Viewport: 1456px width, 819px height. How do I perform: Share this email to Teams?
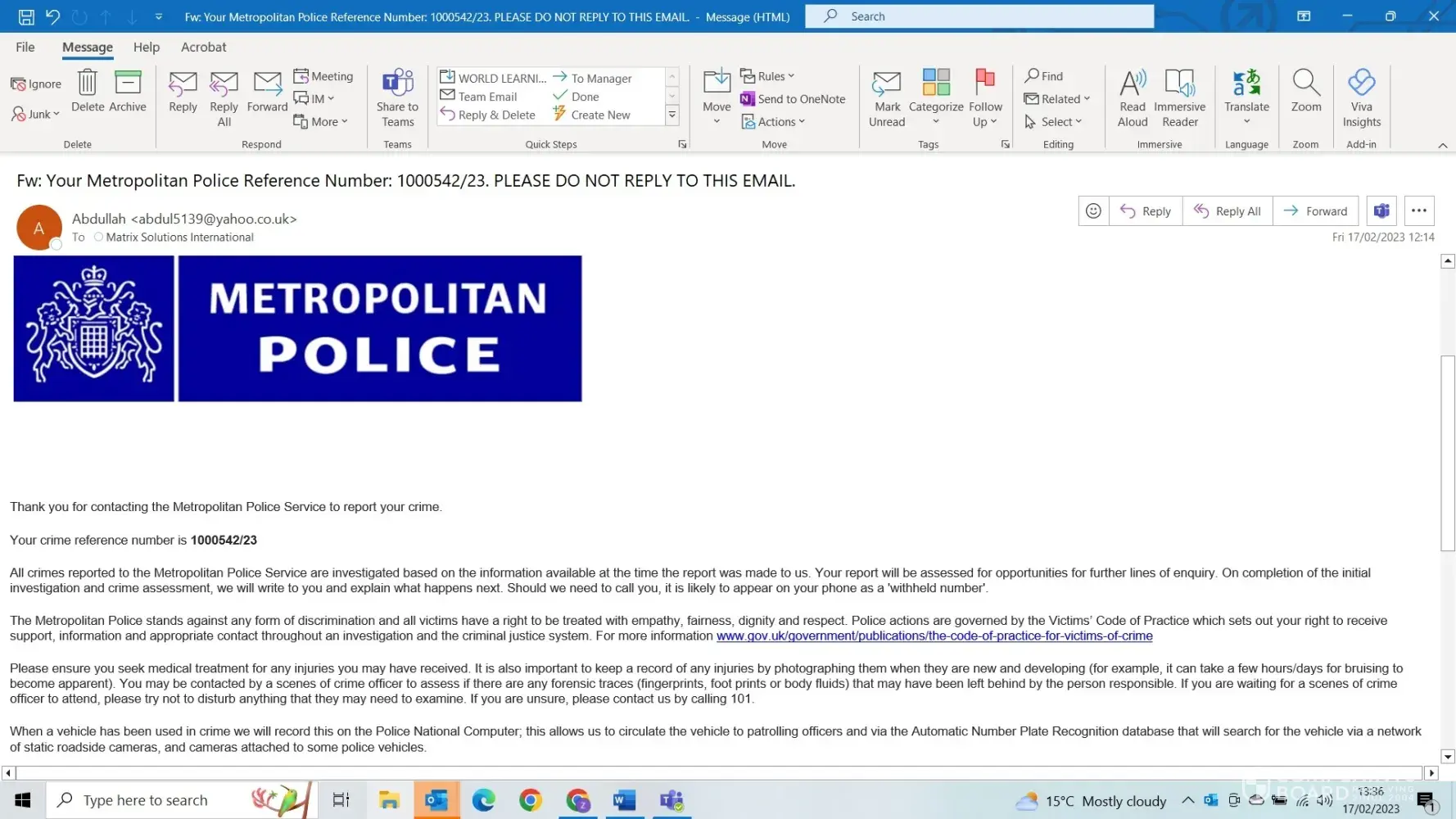397,98
